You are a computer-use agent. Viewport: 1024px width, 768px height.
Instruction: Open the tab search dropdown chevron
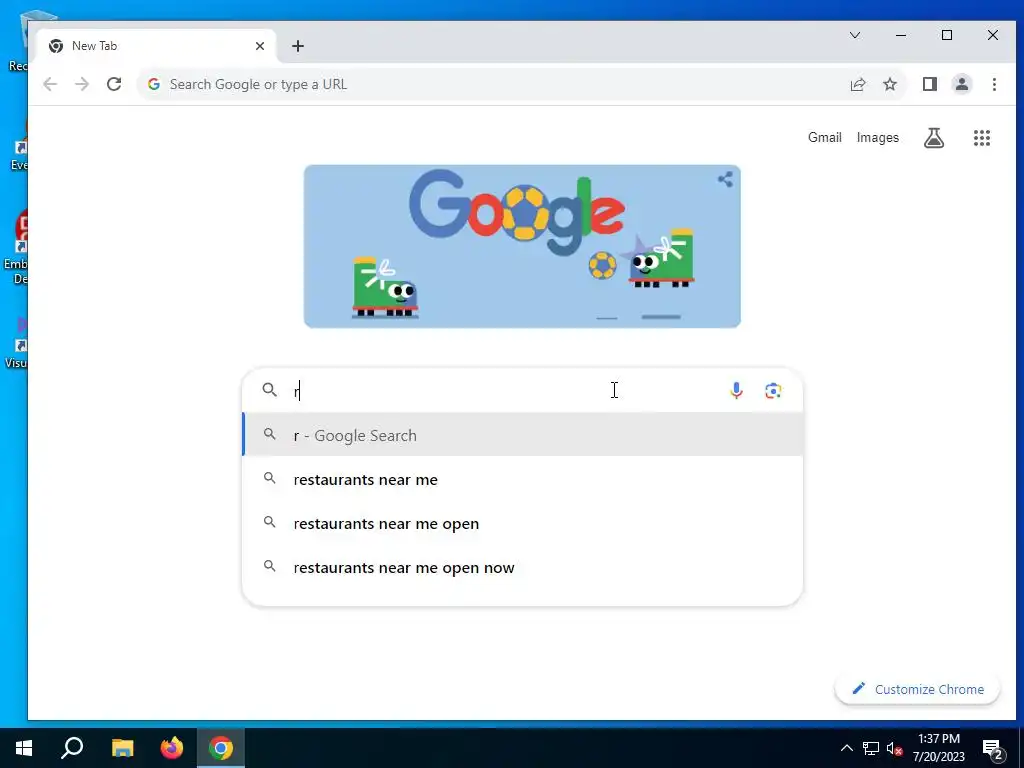click(855, 35)
